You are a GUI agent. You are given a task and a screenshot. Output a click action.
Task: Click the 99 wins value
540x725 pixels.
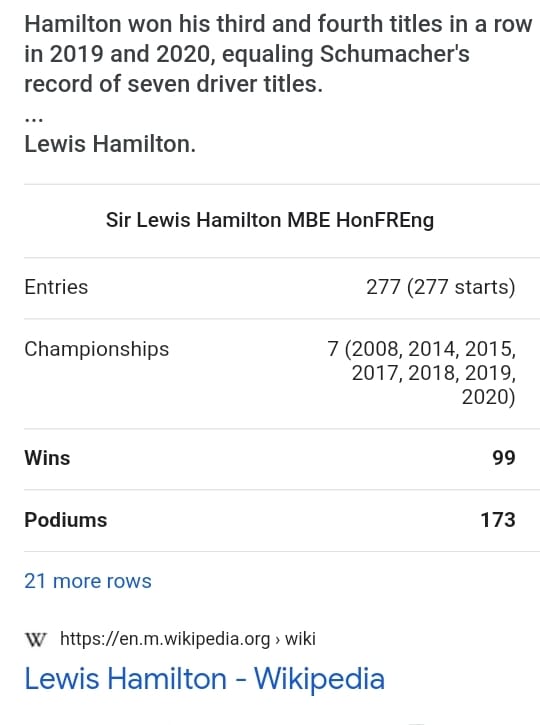(x=503, y=458)
